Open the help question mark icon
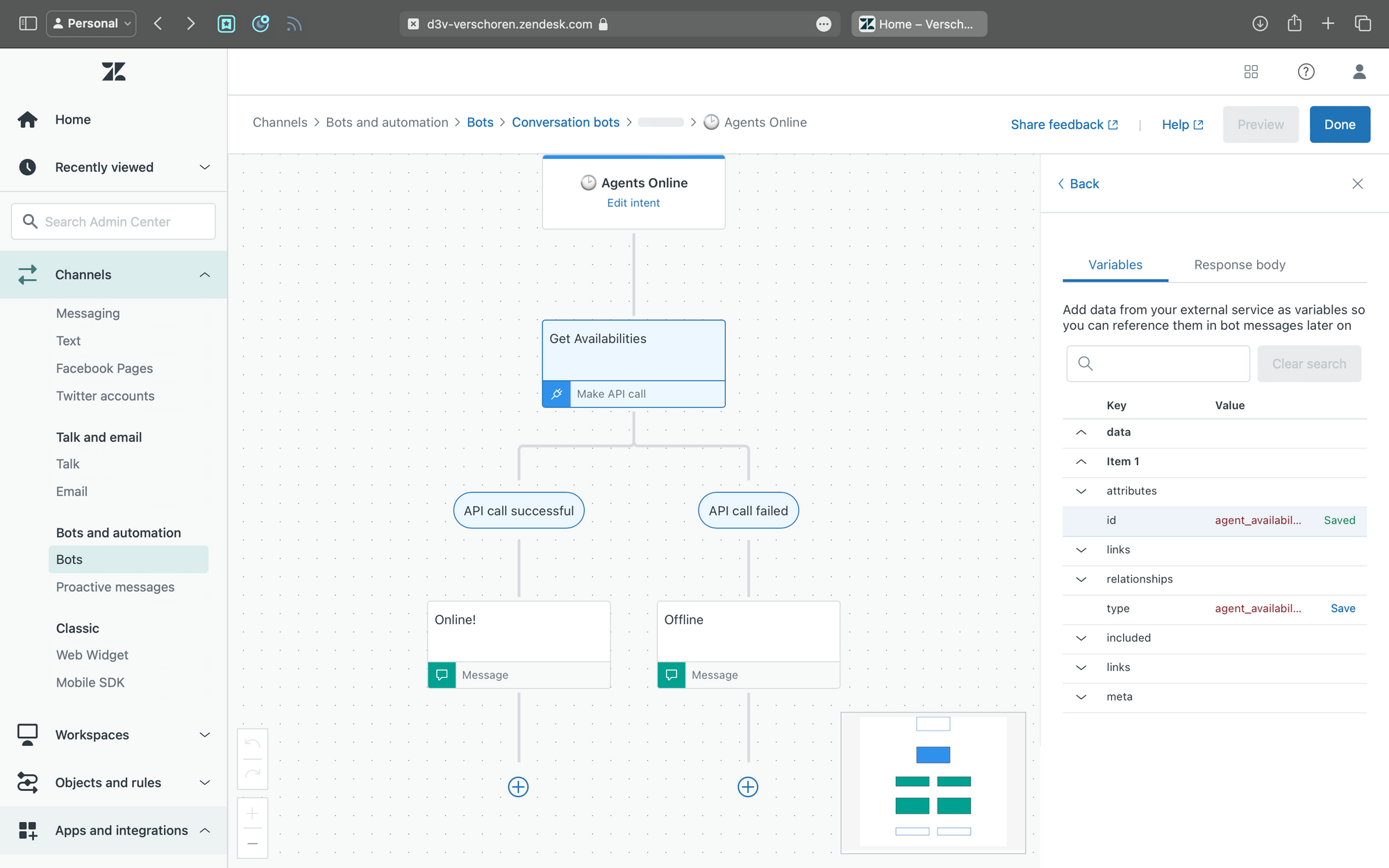The image size is (1389, 868). tap(1306, 72)
